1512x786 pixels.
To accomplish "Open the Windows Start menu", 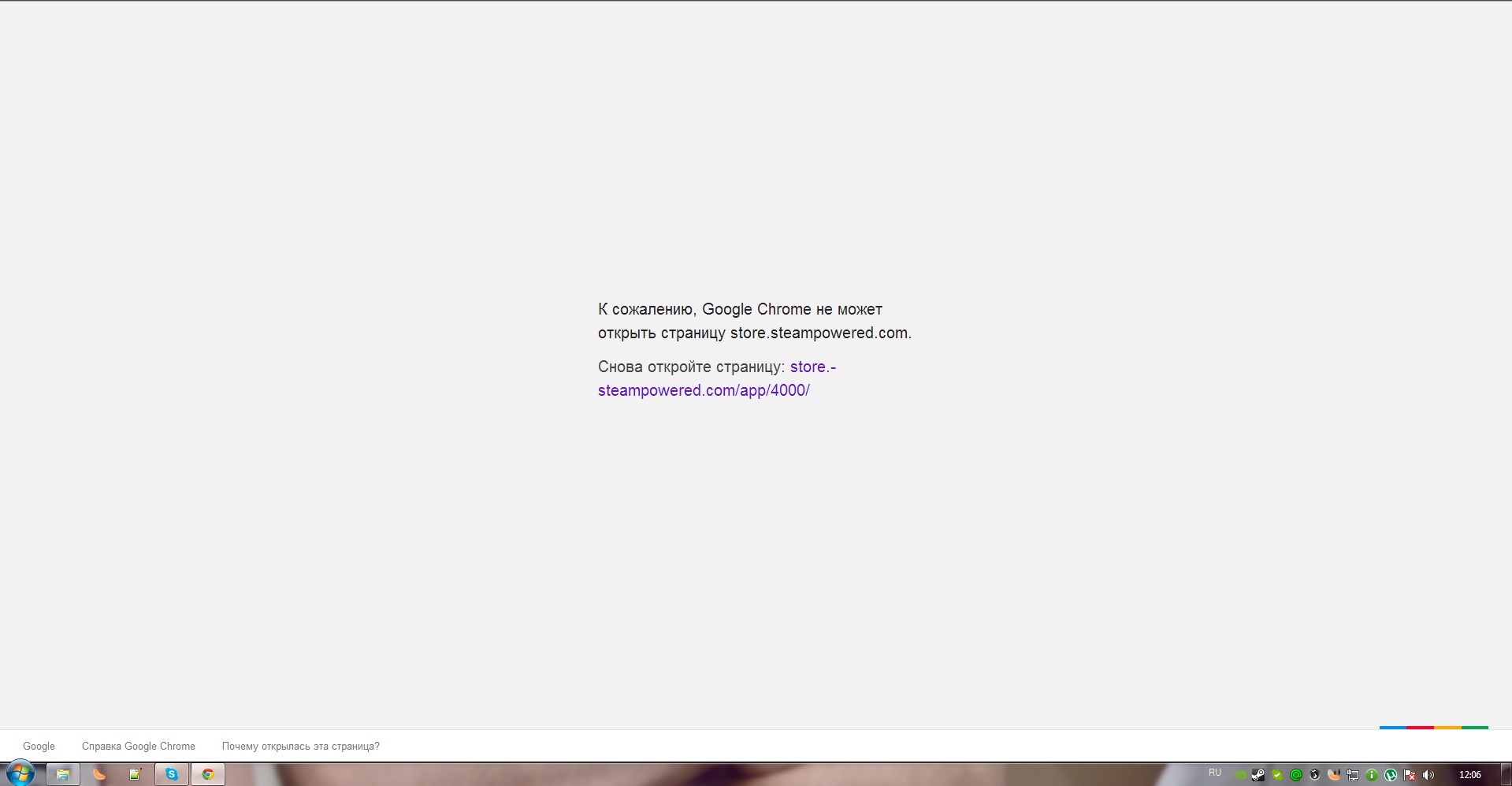I will point(20,774).
